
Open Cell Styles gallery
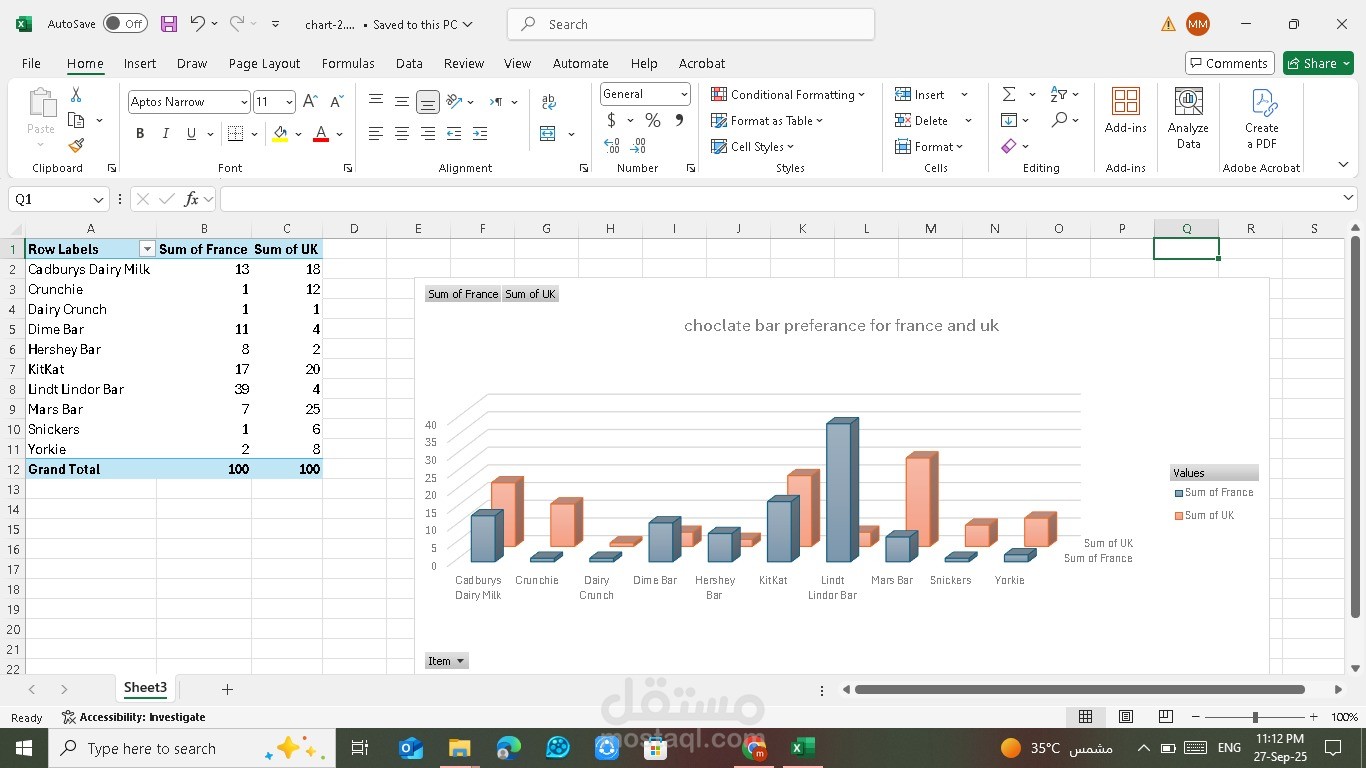752,146
